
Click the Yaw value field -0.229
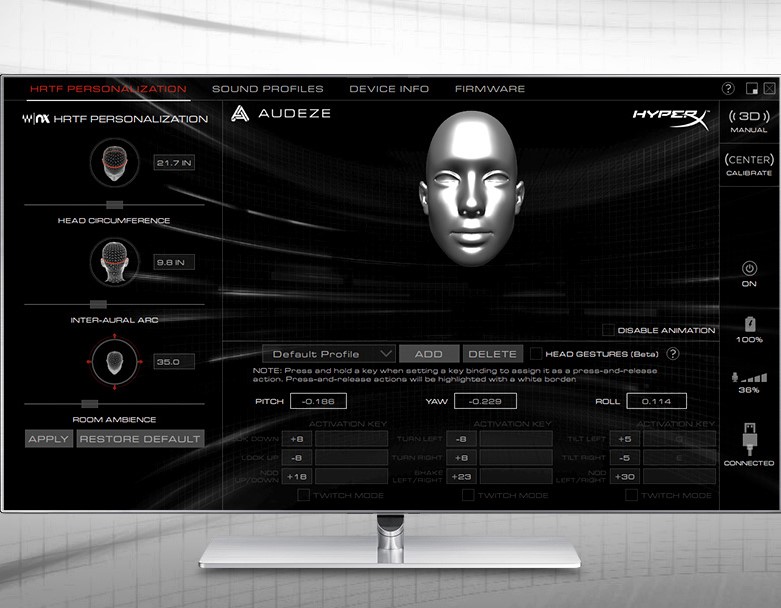[485, 401]
